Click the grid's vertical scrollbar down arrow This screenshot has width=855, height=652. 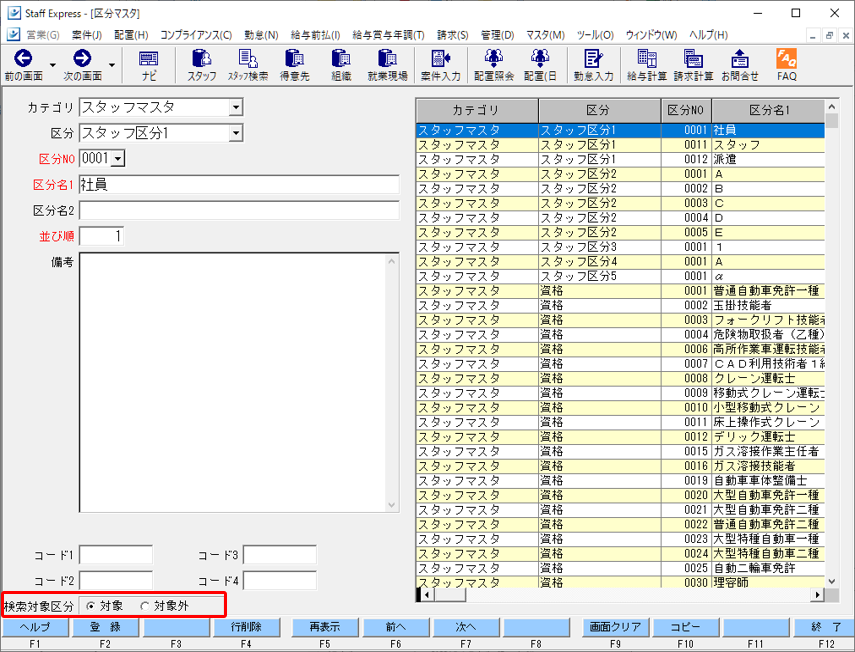832,582
